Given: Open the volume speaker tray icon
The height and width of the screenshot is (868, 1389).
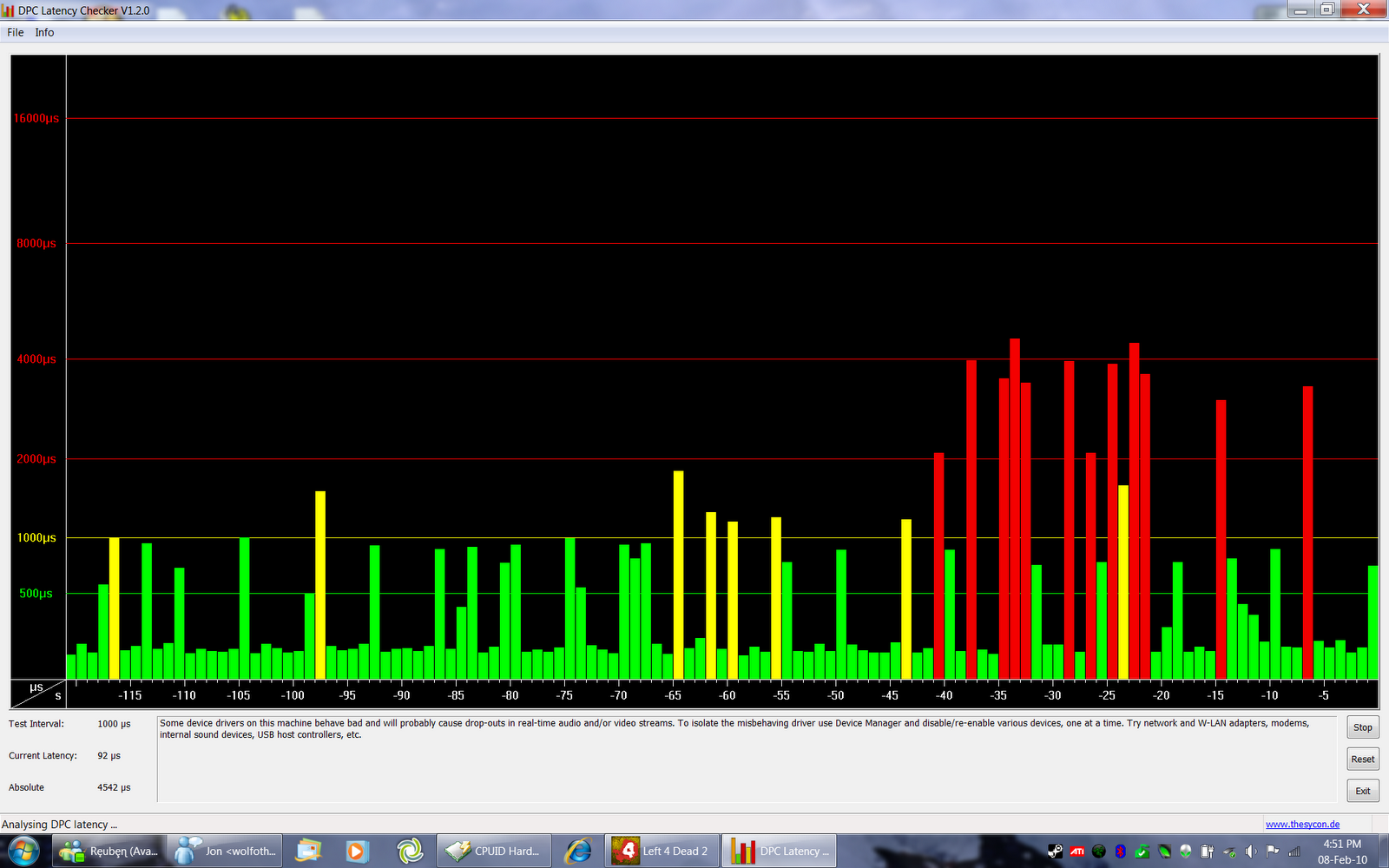Looking at the screenshot, I should (1251, 852).
